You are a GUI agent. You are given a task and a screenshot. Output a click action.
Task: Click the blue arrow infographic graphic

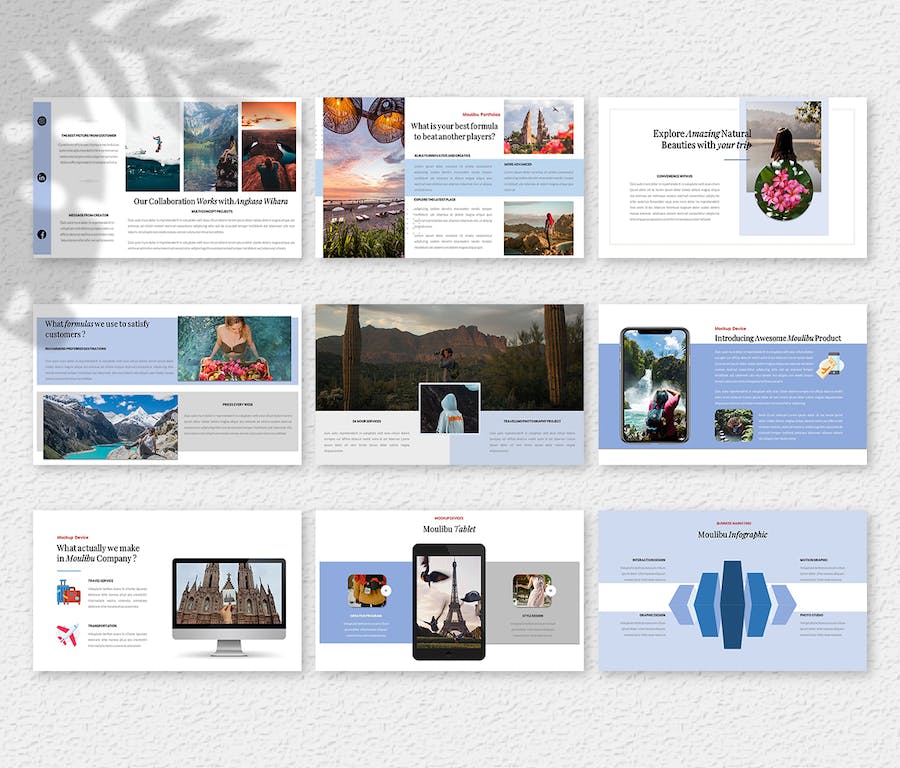pyautogui.click(x=732, y=604)
